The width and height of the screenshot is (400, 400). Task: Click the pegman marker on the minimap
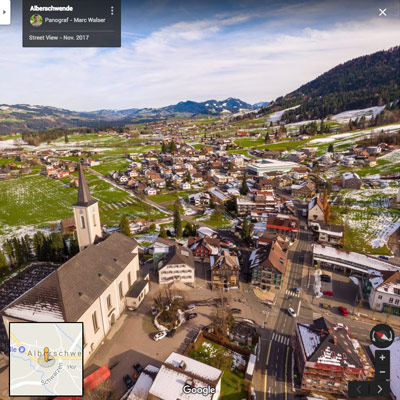coord(46,355)
